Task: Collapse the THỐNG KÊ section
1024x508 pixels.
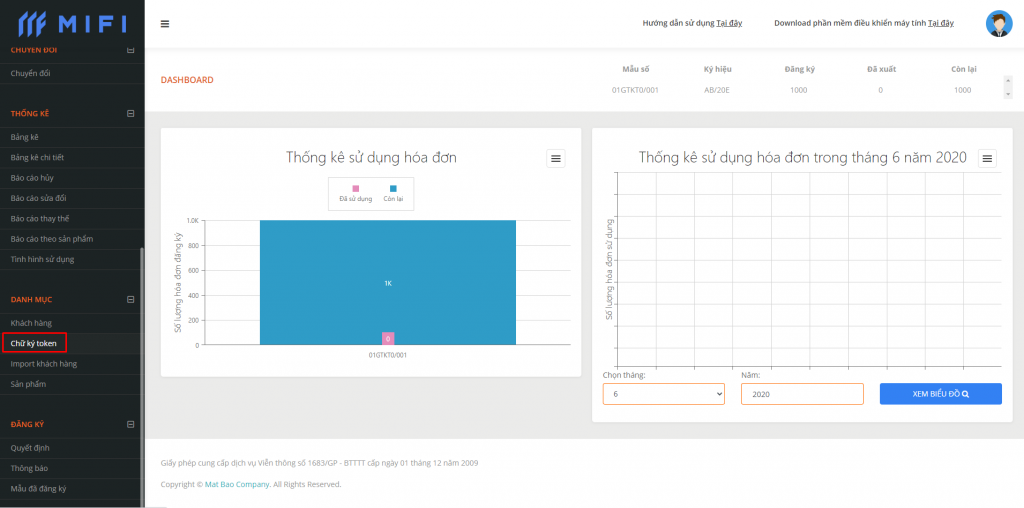Action: (x=130, y=114)
